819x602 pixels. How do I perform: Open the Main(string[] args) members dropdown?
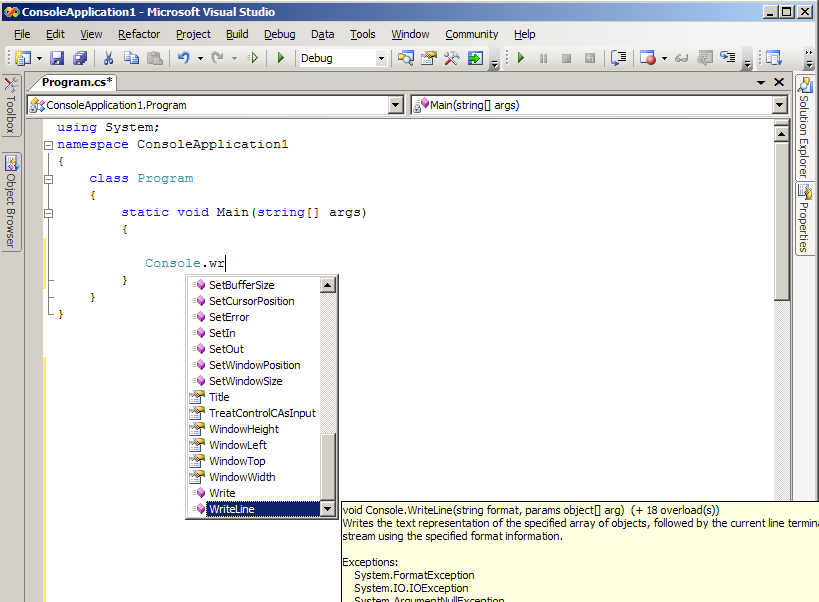pyautogui.click(x=779, y=105)
